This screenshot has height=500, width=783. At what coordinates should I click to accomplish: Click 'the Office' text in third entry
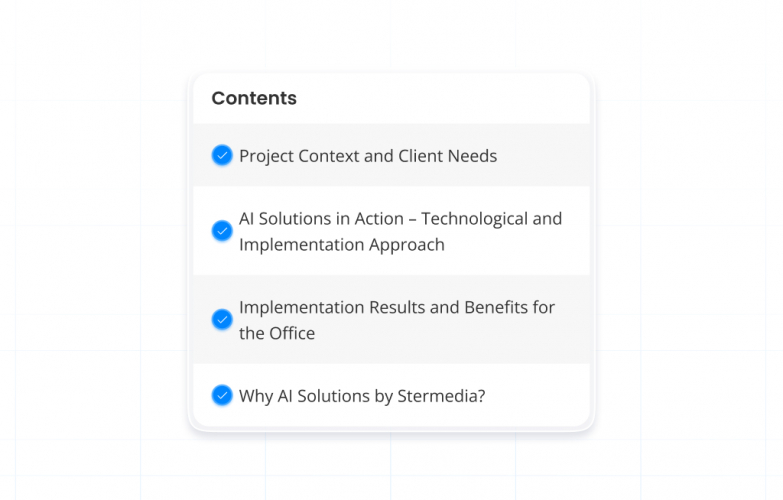click(277, 334)
